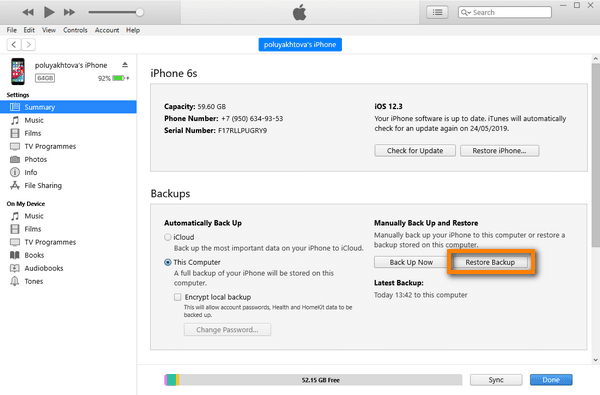Enable Encrypt local backup checkbox

(178, 297)
